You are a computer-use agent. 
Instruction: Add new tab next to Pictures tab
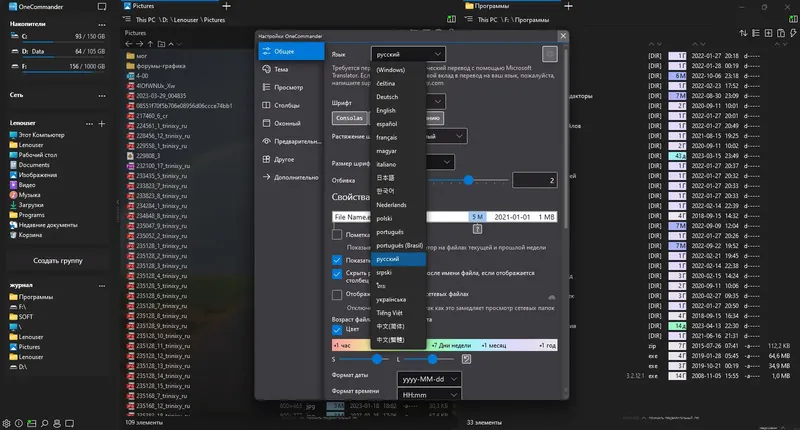pyautogui.click(x=227, y=6)
